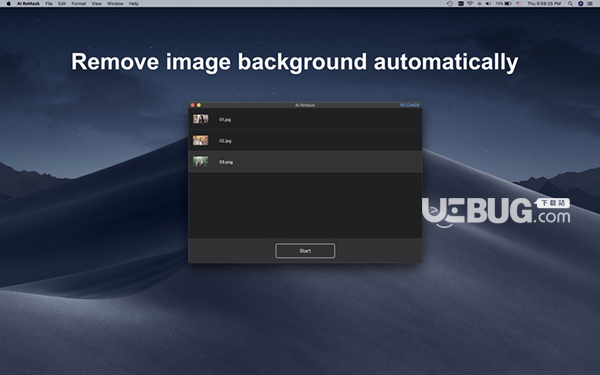Image resolution: width=600 pixels, height=375 pixels.
Task: Open the Window menu
Action: [115, 3]
